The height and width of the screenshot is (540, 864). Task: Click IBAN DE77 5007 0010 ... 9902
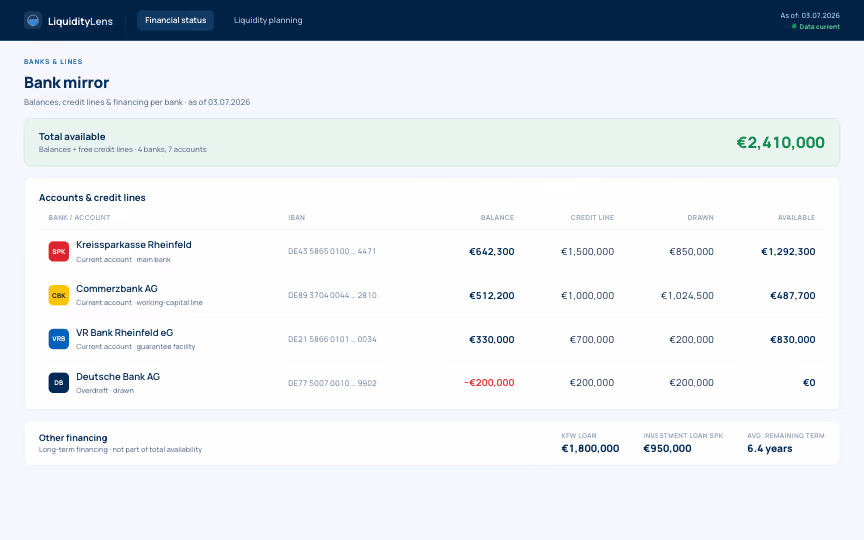point(332,383)
